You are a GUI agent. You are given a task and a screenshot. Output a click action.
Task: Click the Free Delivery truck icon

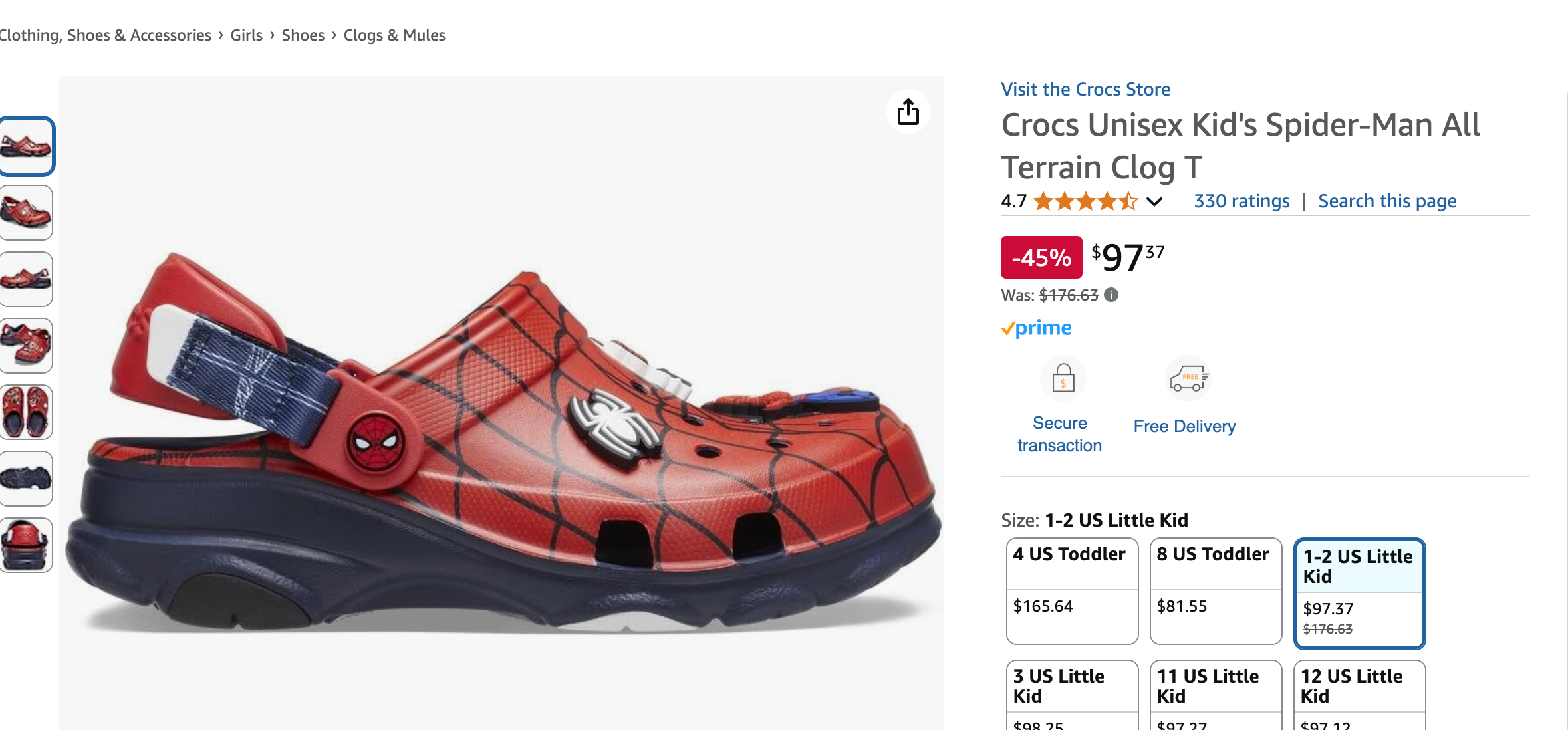point(1188,378)
